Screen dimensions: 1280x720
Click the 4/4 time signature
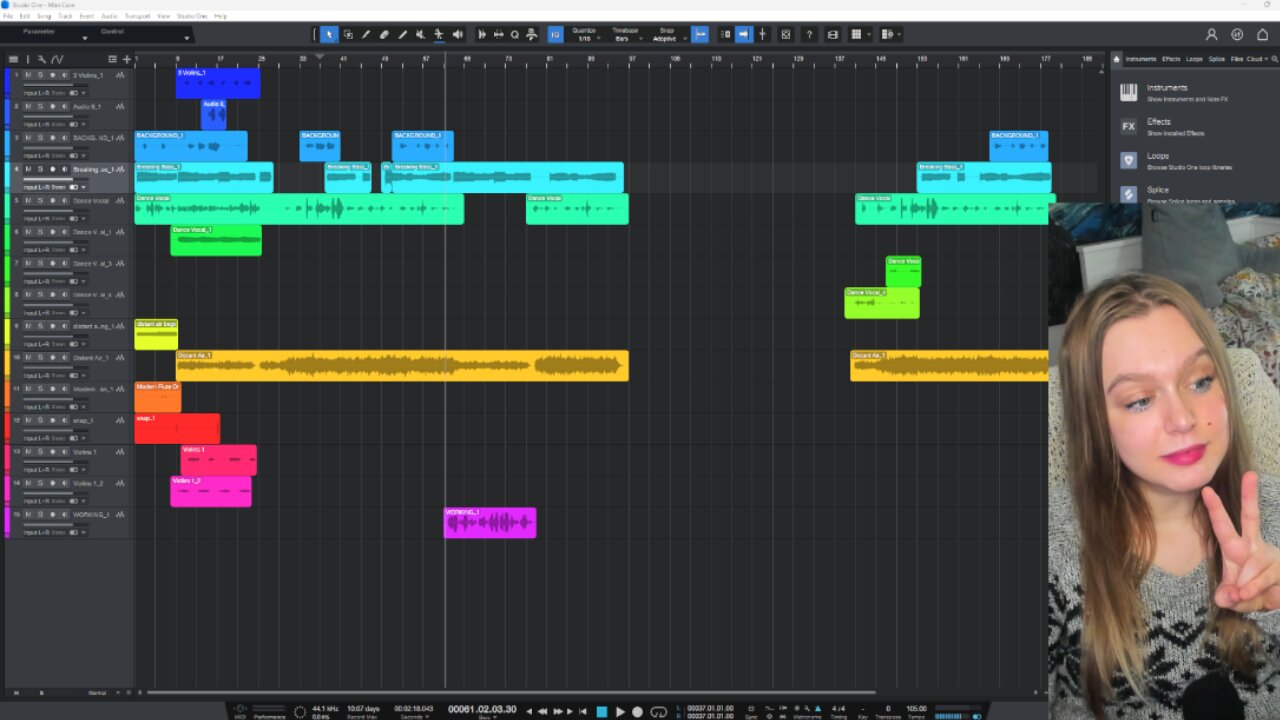[x=838, y=709]
